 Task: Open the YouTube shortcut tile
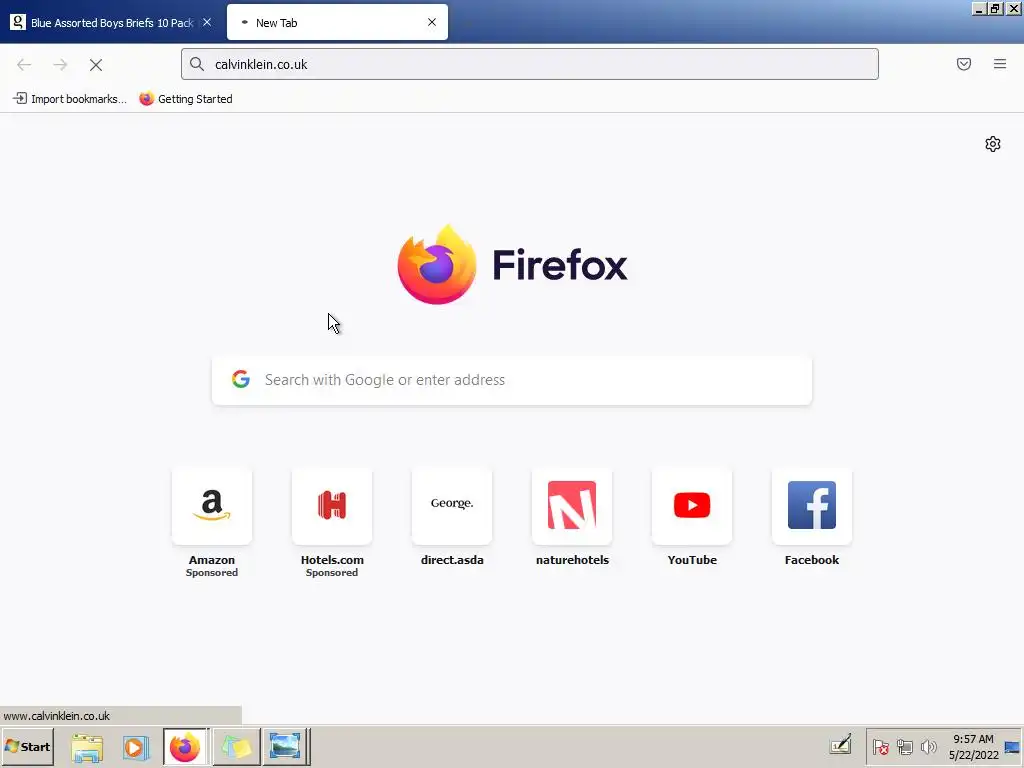pyautogui.click(x=692, y=506)
